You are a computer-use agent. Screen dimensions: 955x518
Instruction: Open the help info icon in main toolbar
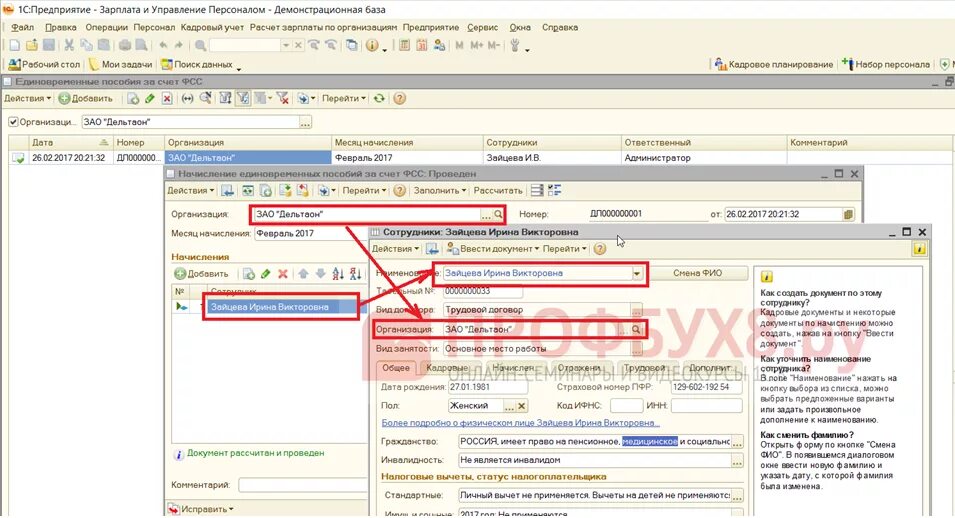[372, 45]
